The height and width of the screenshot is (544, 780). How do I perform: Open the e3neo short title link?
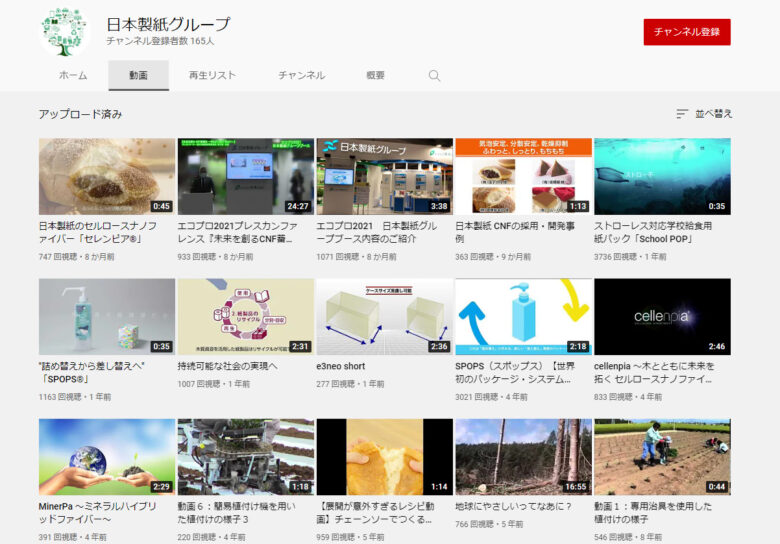[x=341, y=366]
